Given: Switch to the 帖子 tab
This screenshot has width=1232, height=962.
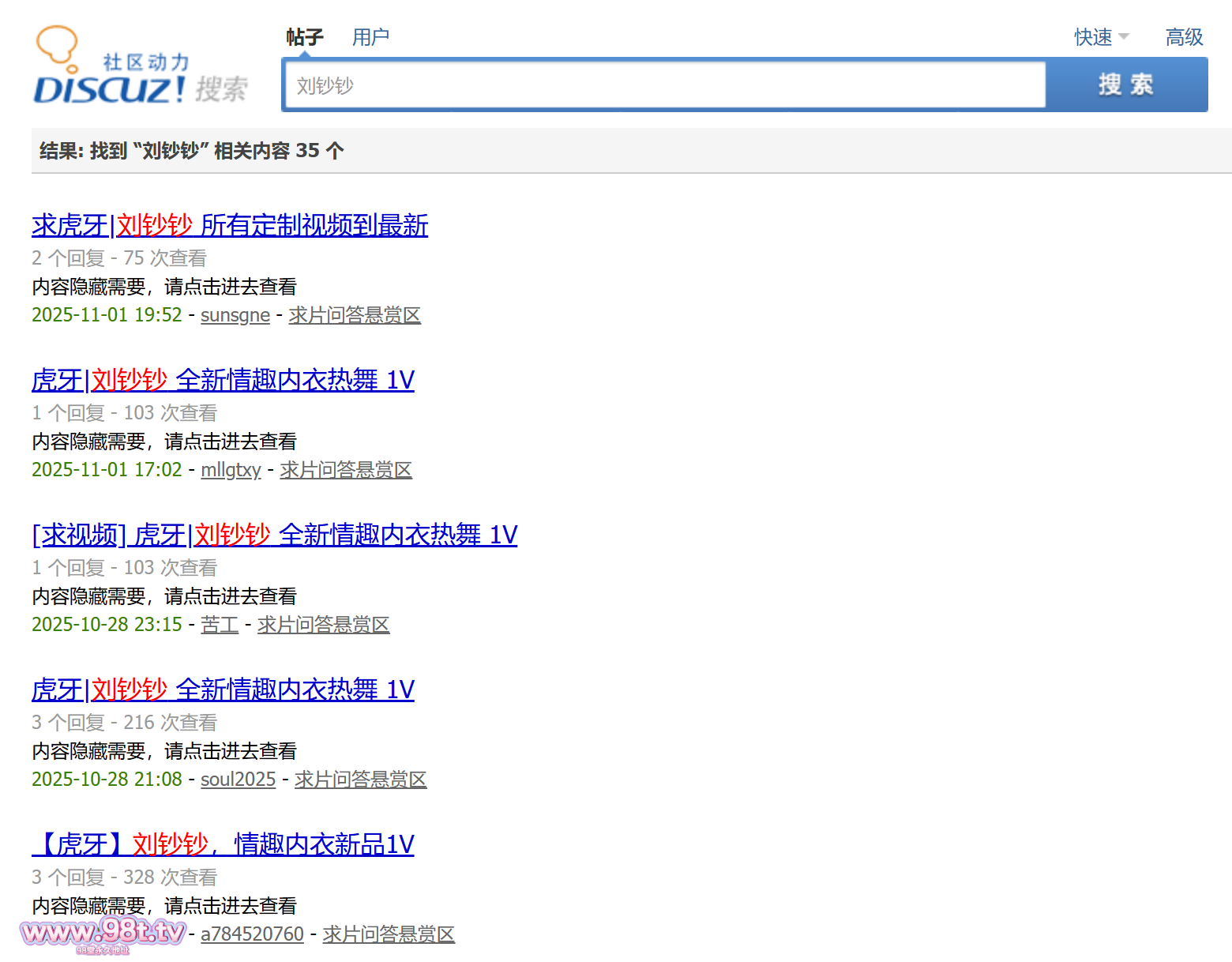Looking at the screenshot, I should [x=304, y=37].
